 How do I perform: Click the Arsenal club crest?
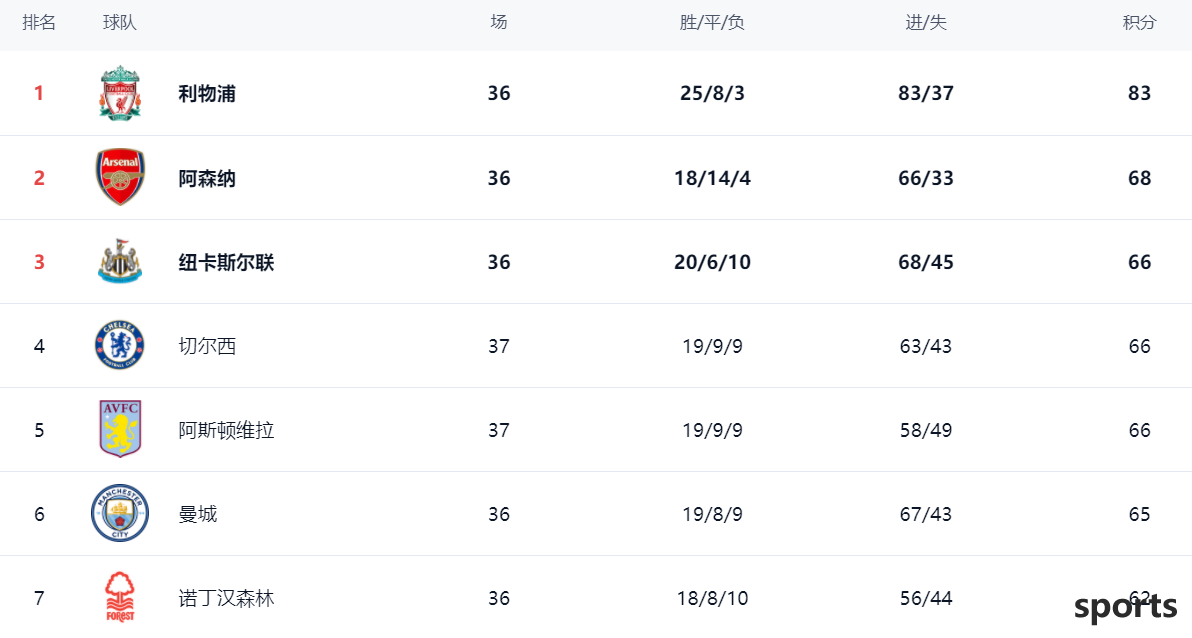(x=120, y=177)
